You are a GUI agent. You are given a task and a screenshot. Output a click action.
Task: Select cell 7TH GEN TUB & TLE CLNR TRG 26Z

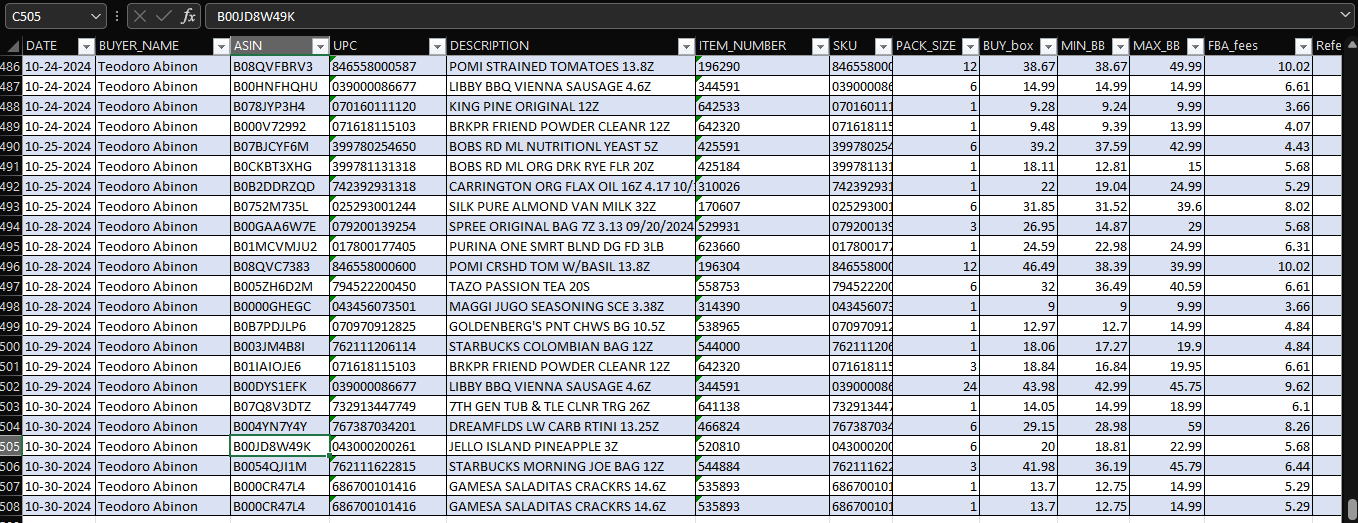pyautogui.click(x=571, y=406)
